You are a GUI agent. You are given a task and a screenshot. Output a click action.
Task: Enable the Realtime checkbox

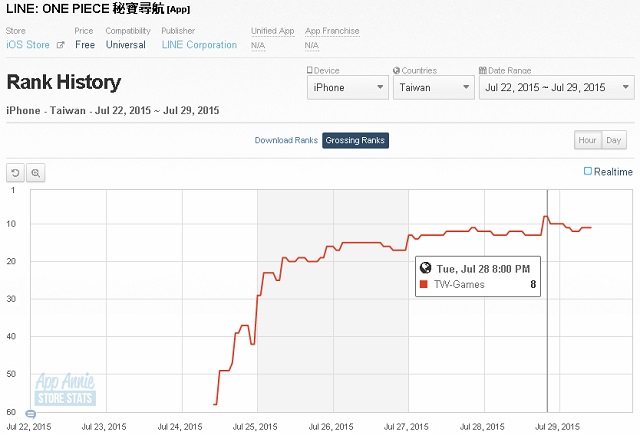pyautogui.click(x=587, y=171)
